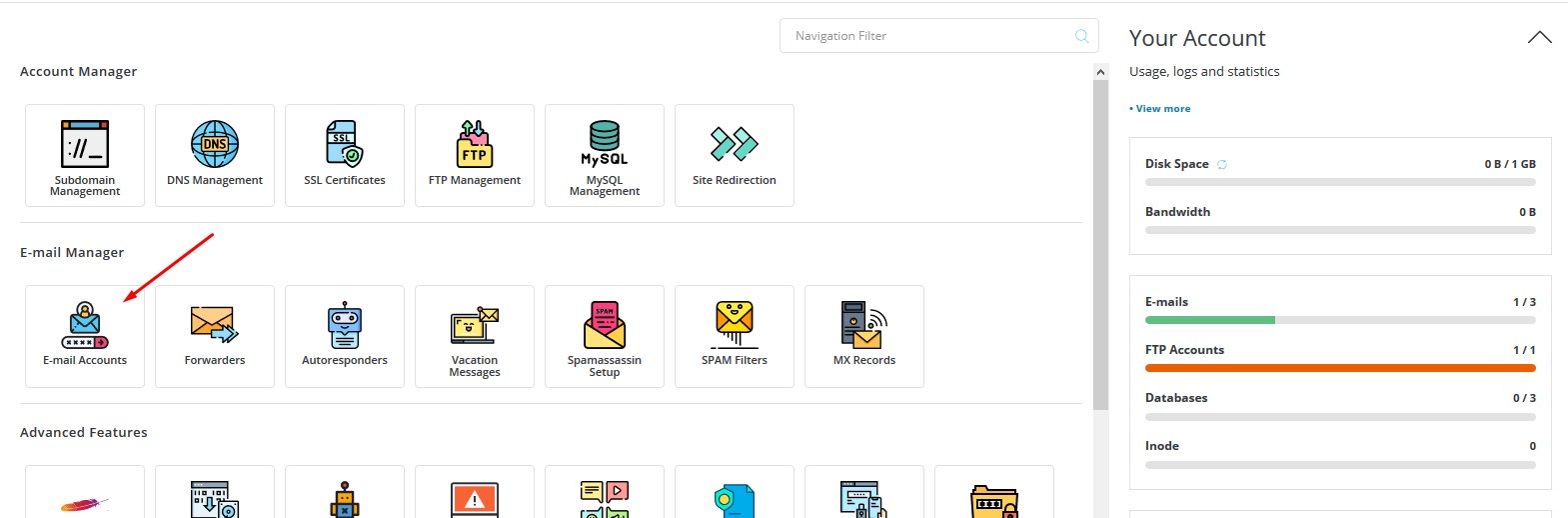Open Vacation Messages
This screenshot has width=1568, height=518.
(x=475, y=336)
